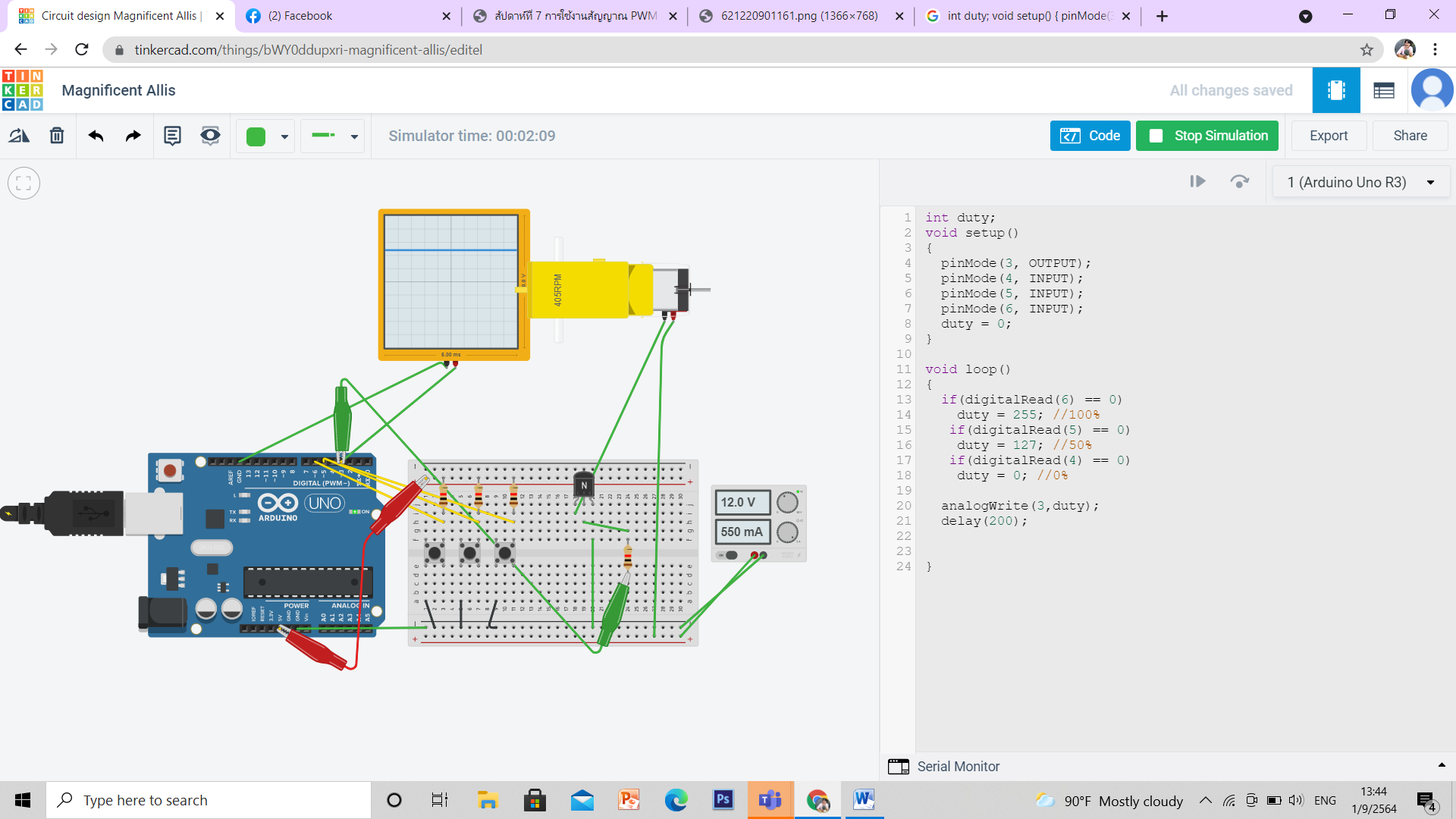This screenshot has width=1456, height=819.
Task: Click the taskbar search box
Action: click(209, 800)
